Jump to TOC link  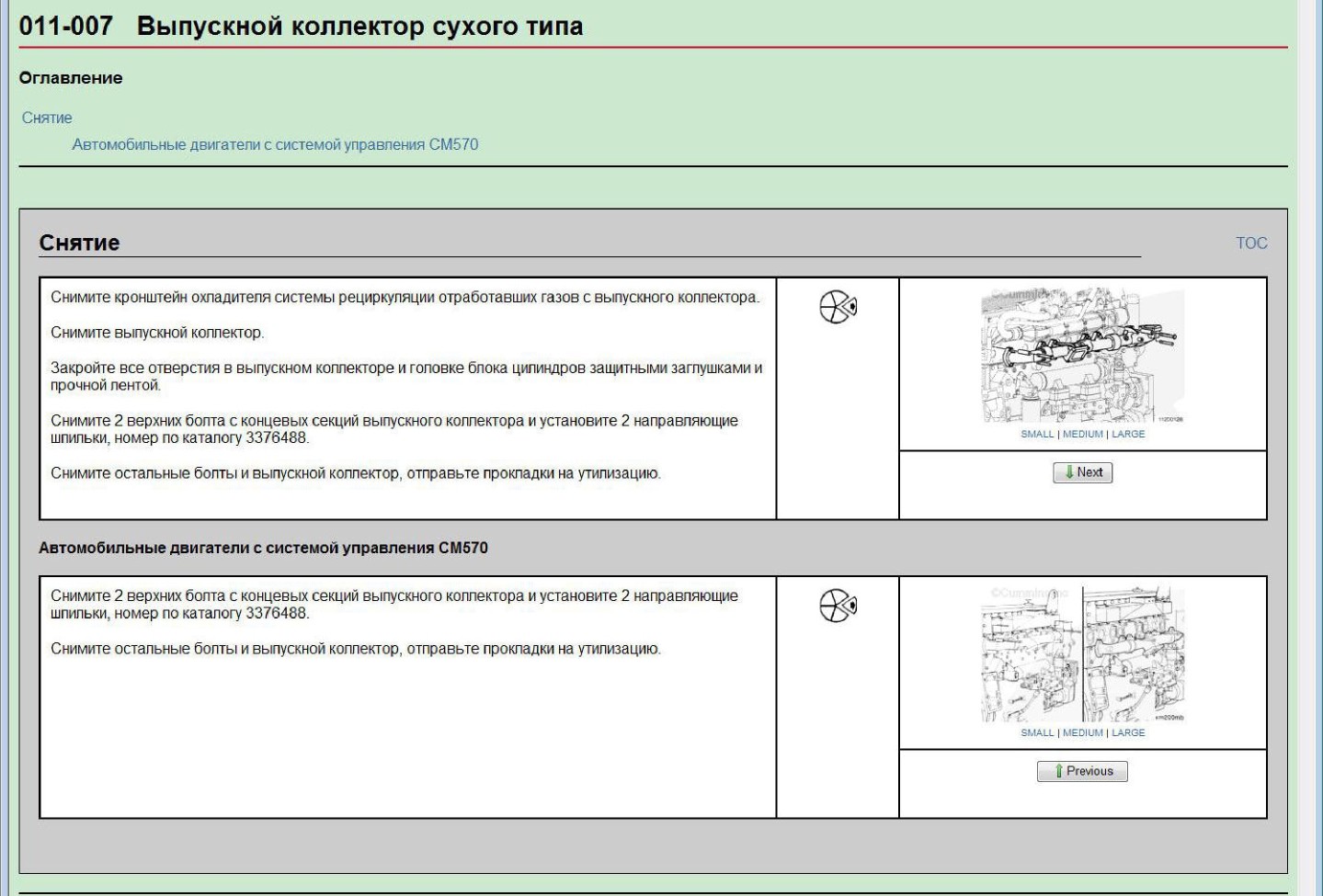pyautogui.click(x=1251, y=243)
